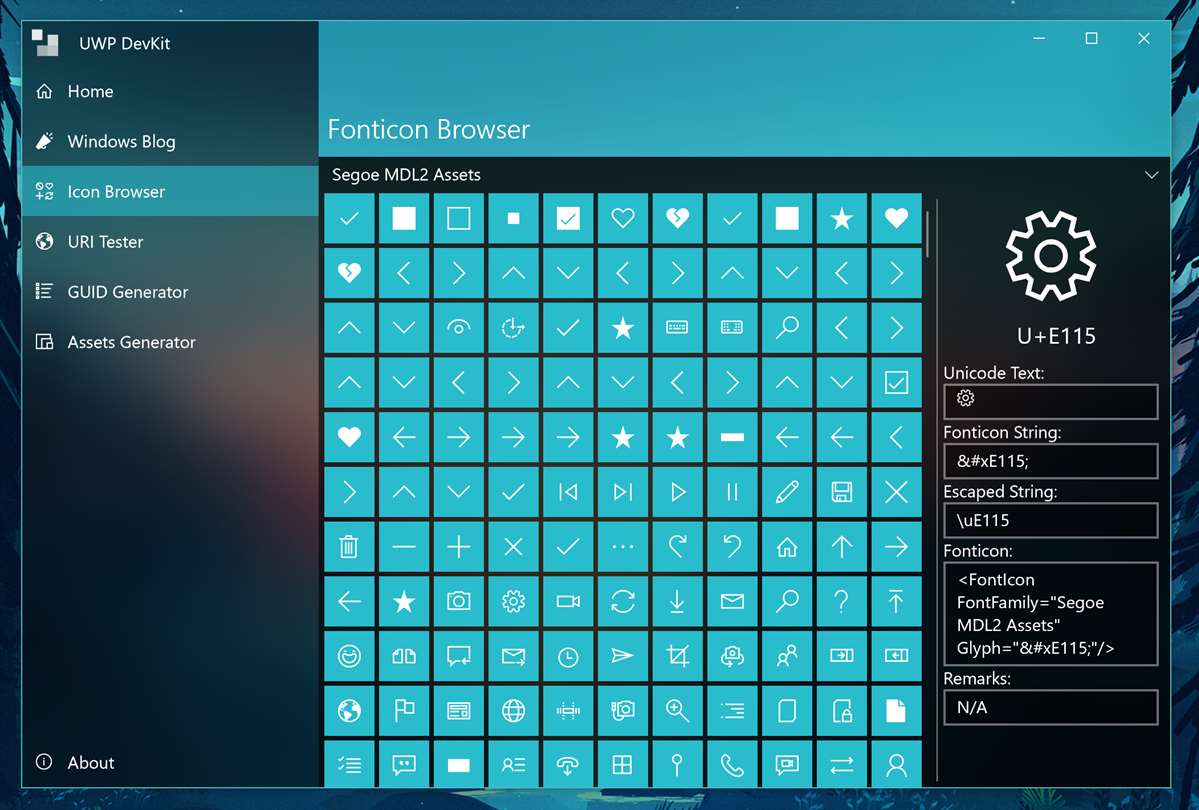Select the redo curved arrow icon
This screenshot has height=810, width=1199.
[x=677, y=546]
